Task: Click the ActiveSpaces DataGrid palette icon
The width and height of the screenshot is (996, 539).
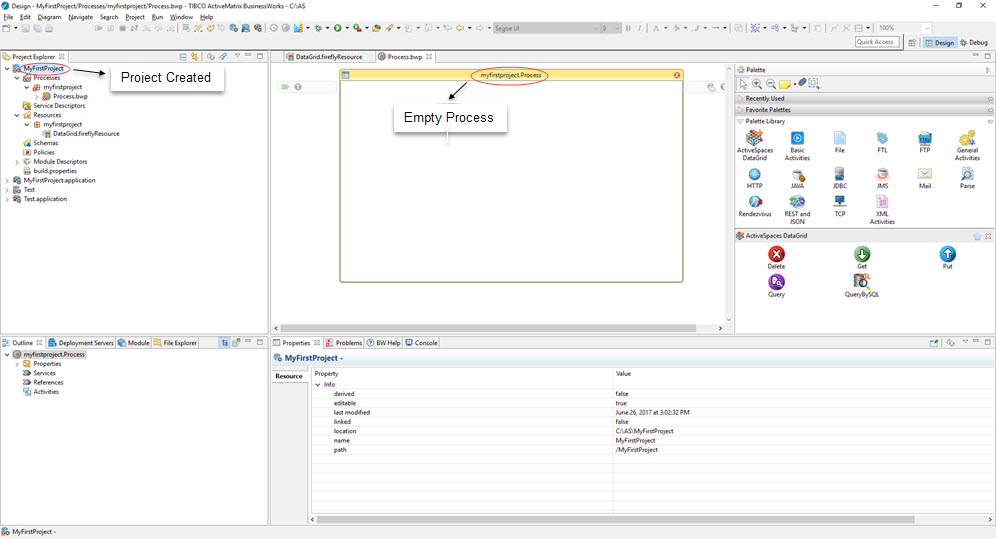Action: click(754, 139)
